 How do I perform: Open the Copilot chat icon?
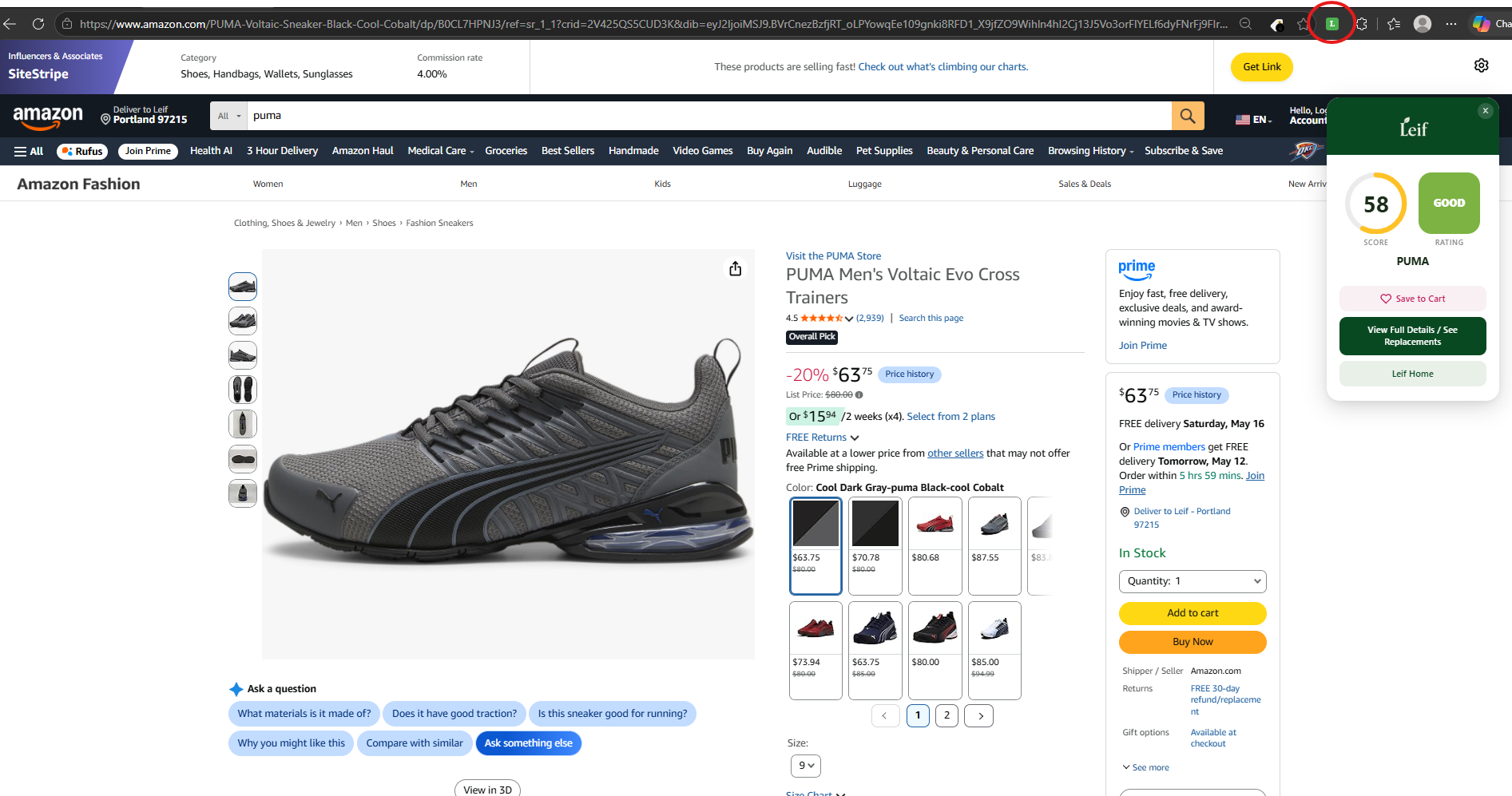[1481, 24]
